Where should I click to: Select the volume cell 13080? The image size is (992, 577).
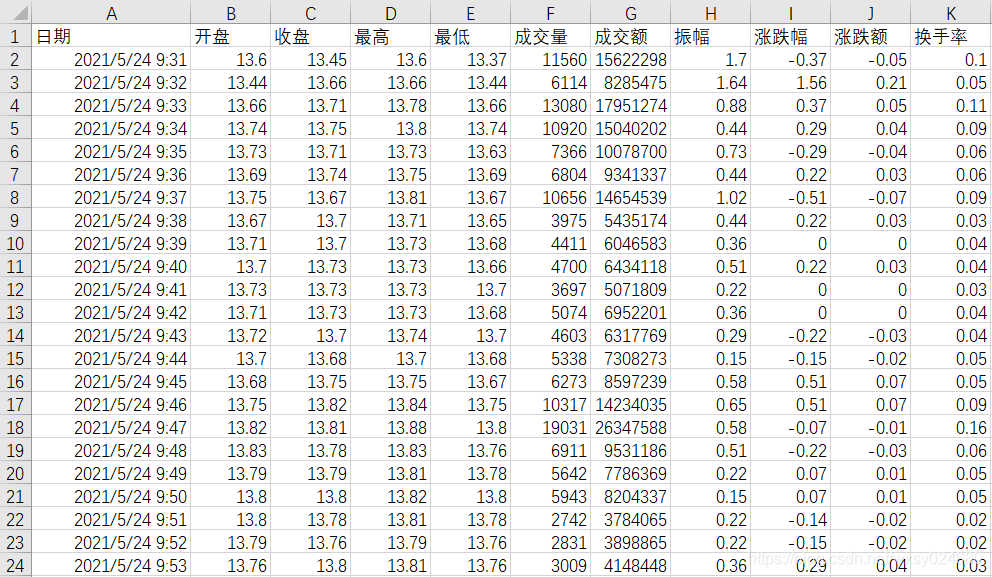tap(550, 106)
